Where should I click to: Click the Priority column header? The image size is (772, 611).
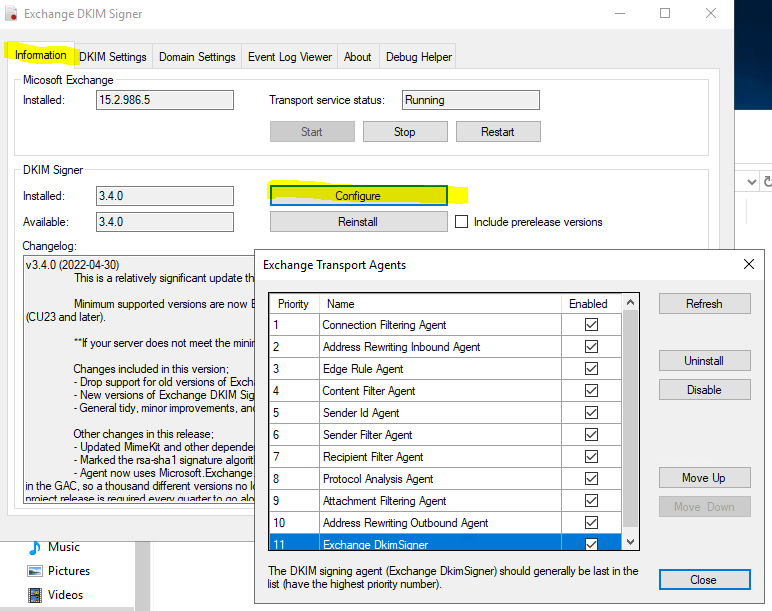click(x=294, y=304)
